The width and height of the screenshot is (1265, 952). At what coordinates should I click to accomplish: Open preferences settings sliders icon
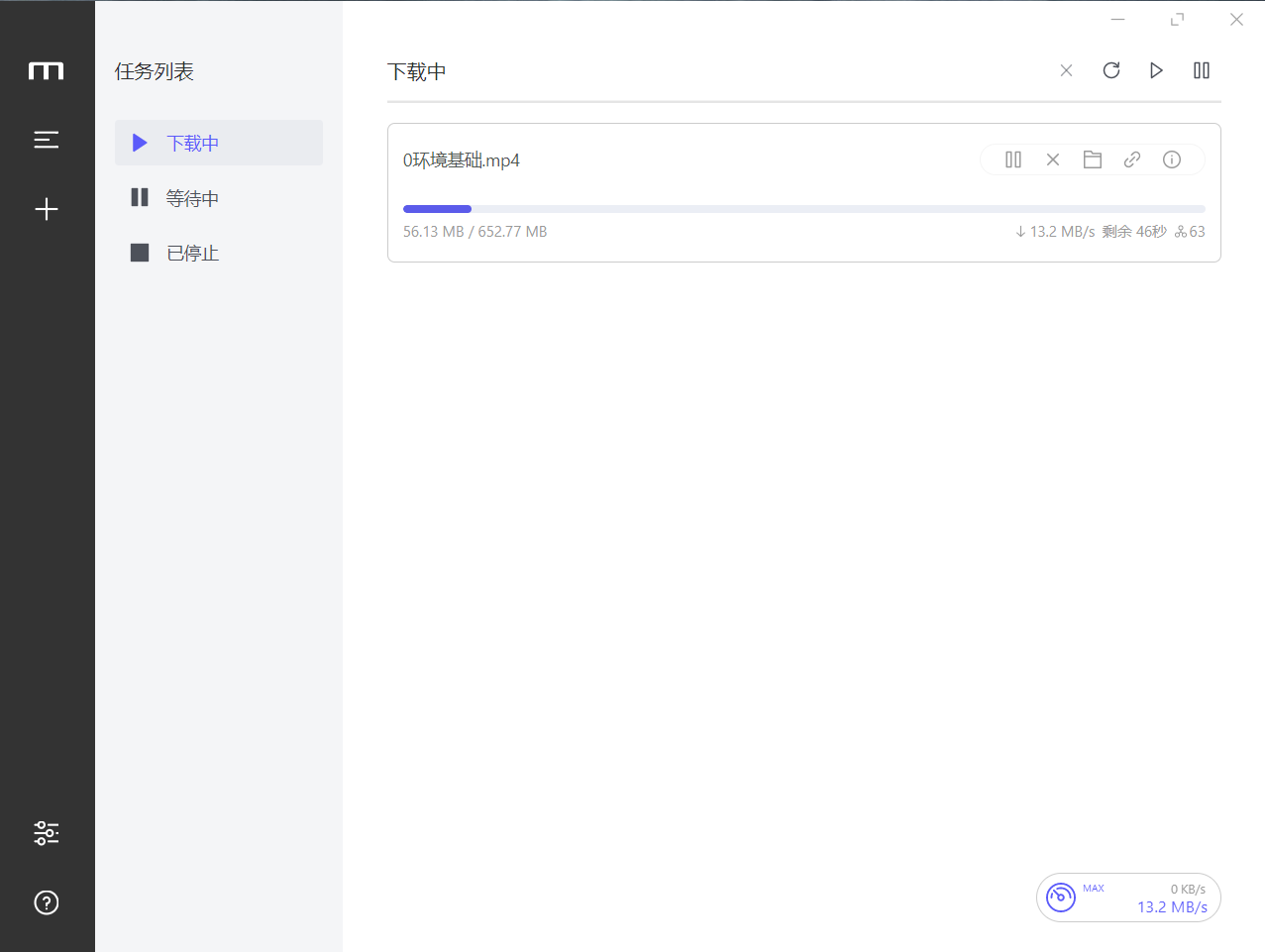click(47, 833)
